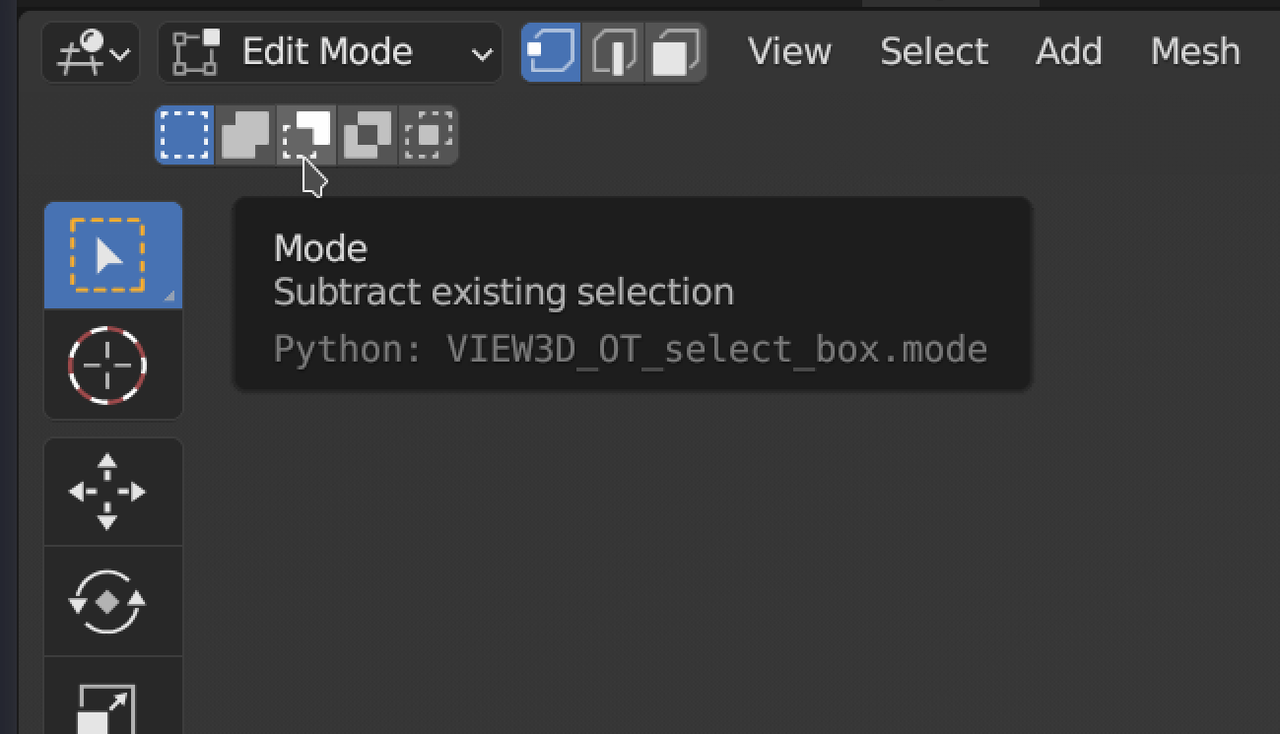The image size is (1280, 734).
Task: Open the Mesh menu
Action: (1195, 51)
